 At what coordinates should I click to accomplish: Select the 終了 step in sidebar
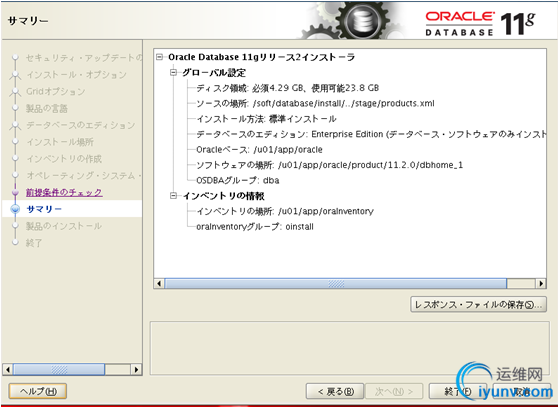tap(34, 243)
